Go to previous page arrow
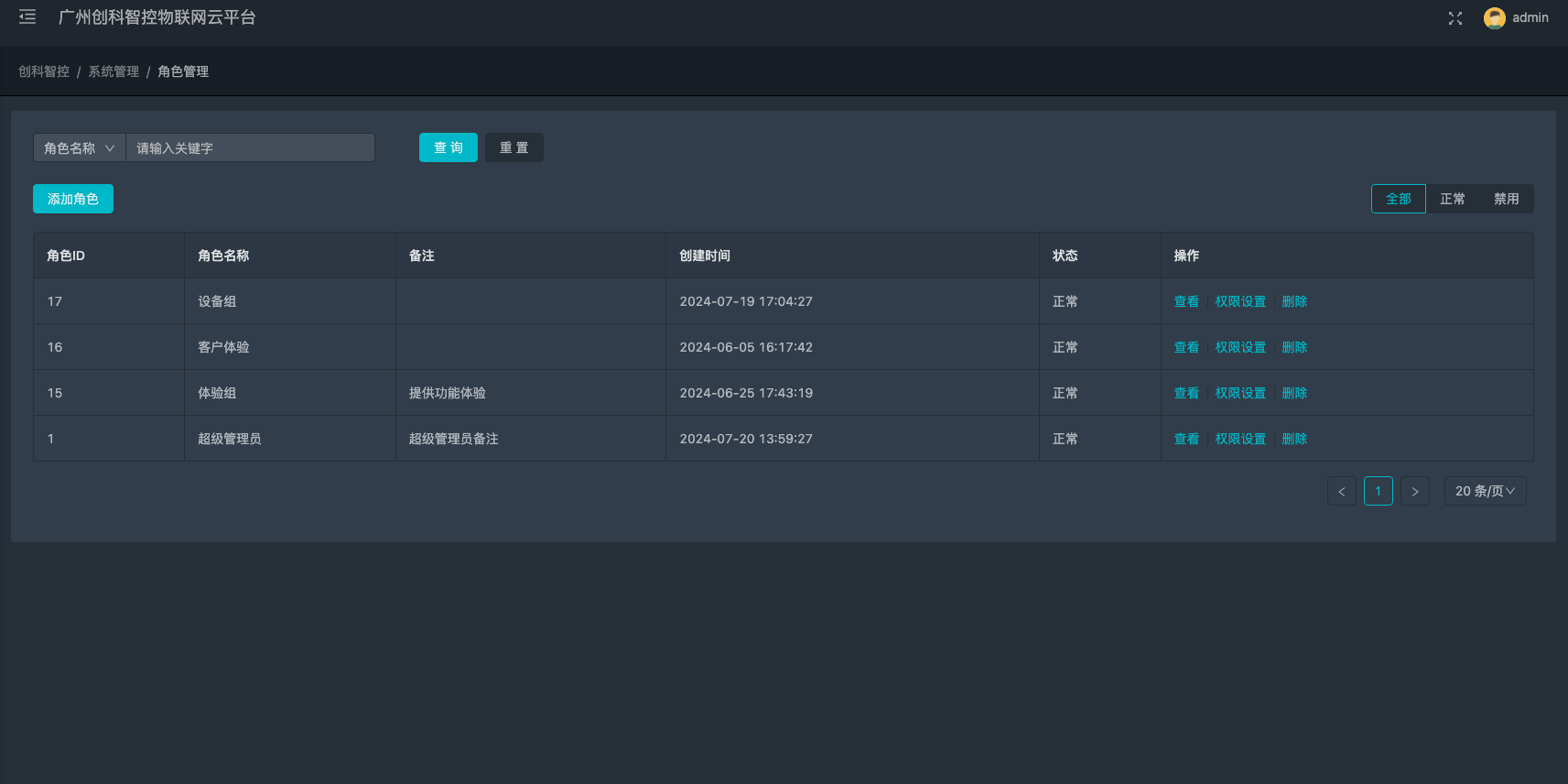This screenshot has height=784, width=1568. (1342, 492)
